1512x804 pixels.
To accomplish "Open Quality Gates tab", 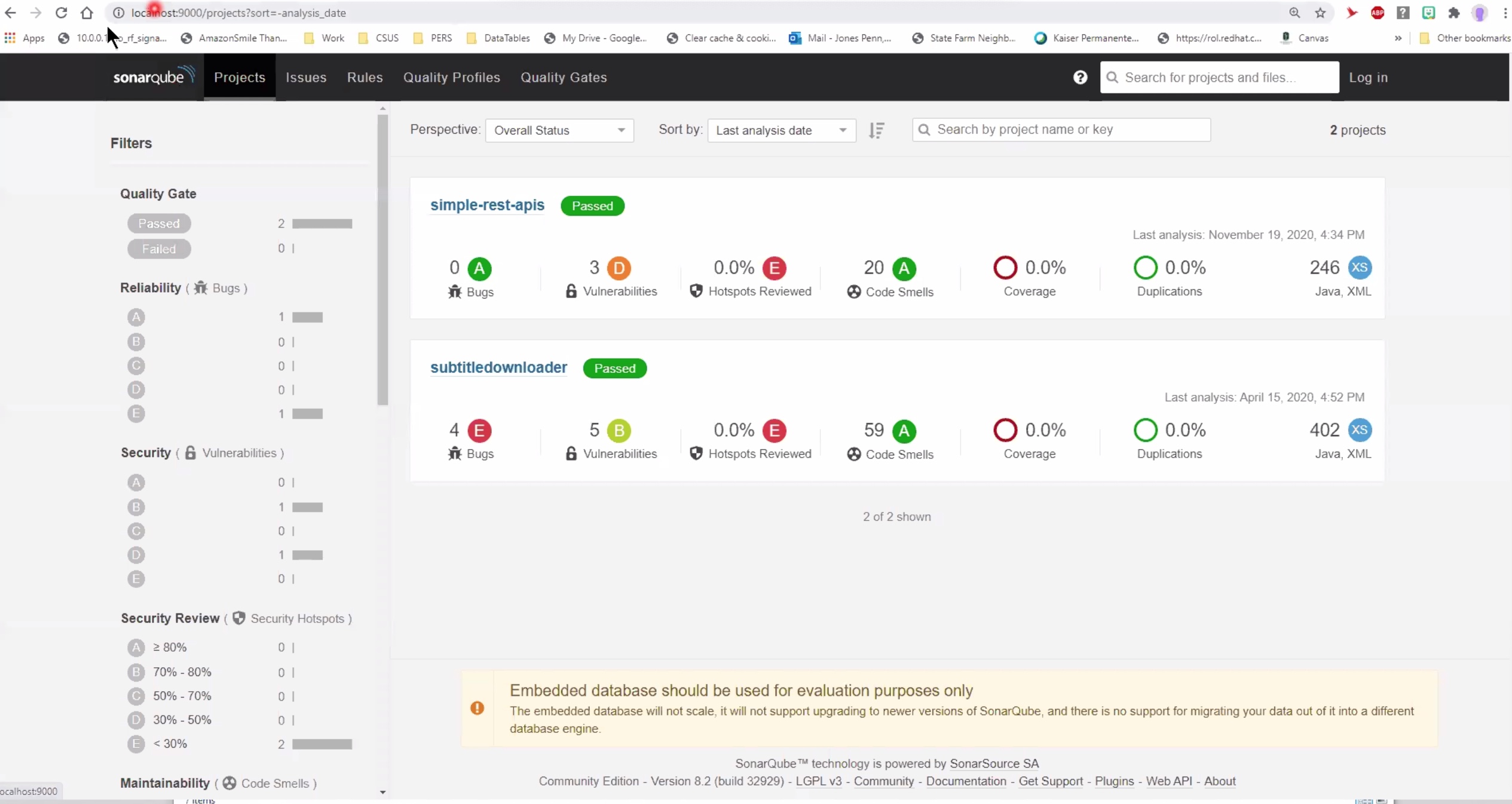I will 564,77.
